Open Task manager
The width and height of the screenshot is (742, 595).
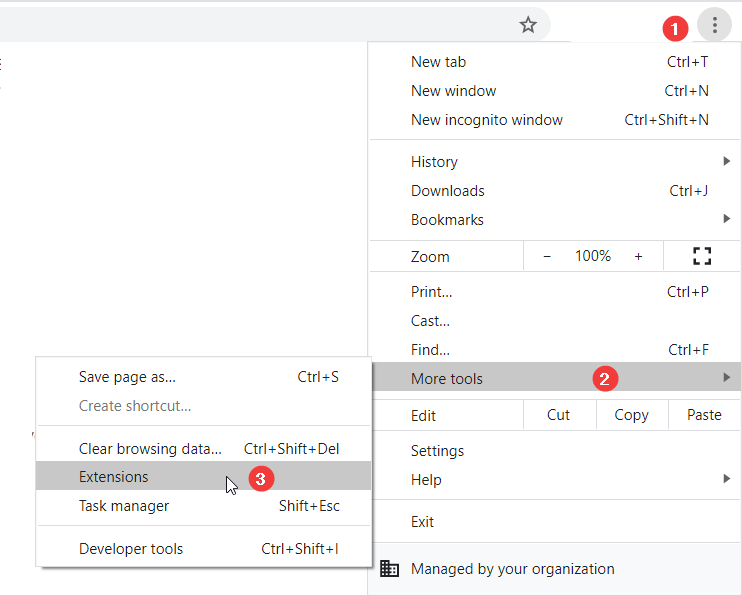203,506
